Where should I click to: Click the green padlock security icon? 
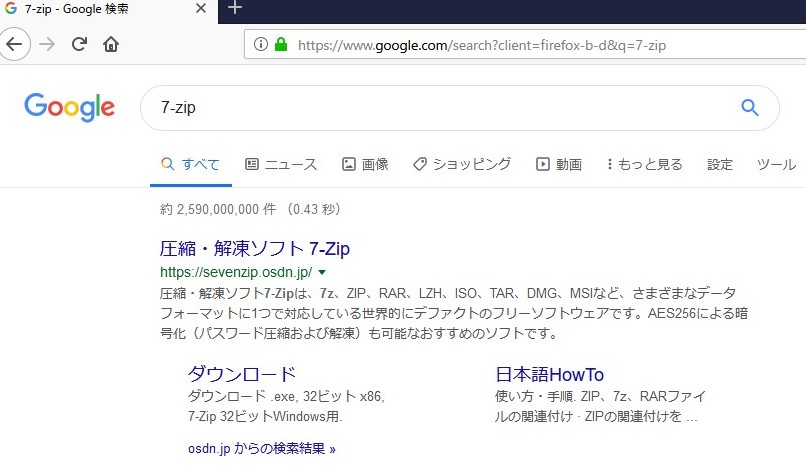281,44
